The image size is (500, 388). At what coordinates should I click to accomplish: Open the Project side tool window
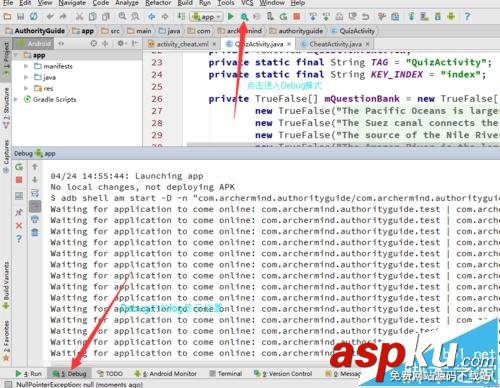coord(6,60)
